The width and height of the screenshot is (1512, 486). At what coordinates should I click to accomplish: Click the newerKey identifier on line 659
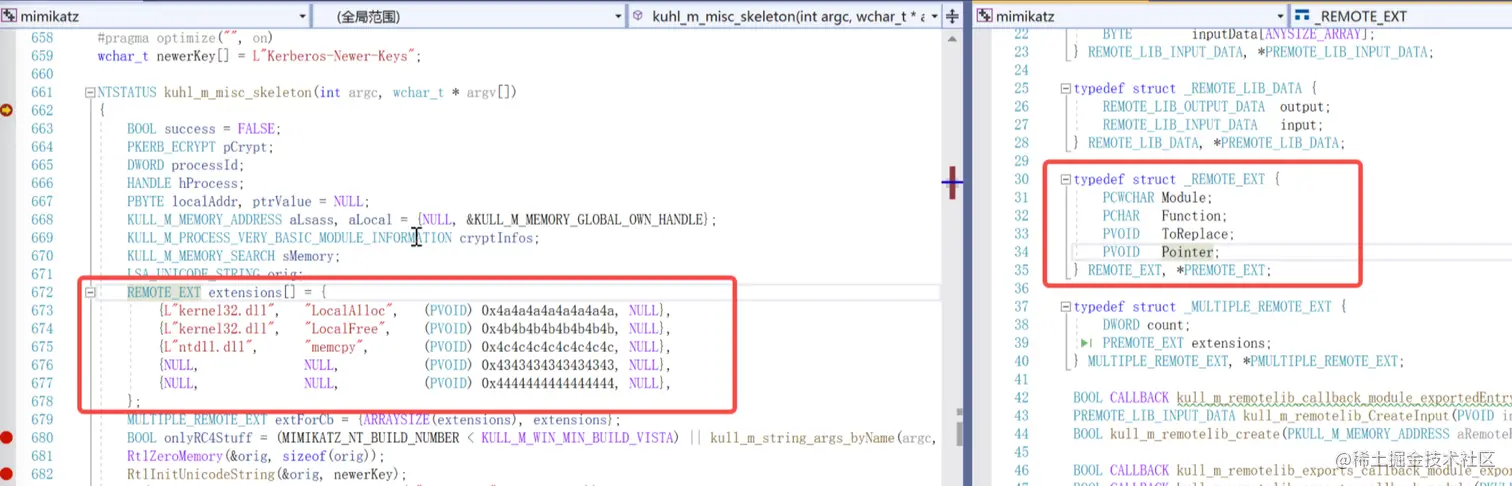[184, 56]
